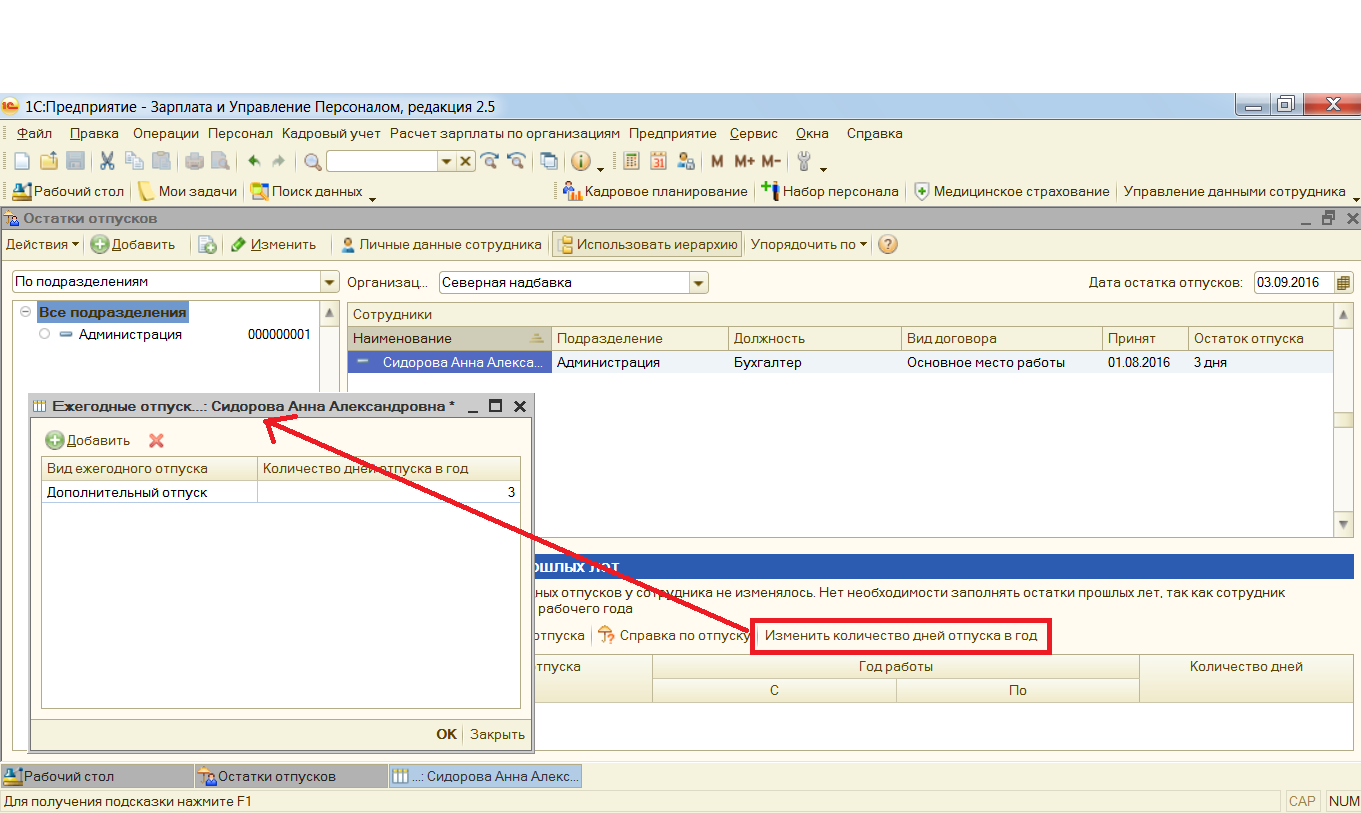
Task: Click the Изменить button
Action: coord(273,244)
